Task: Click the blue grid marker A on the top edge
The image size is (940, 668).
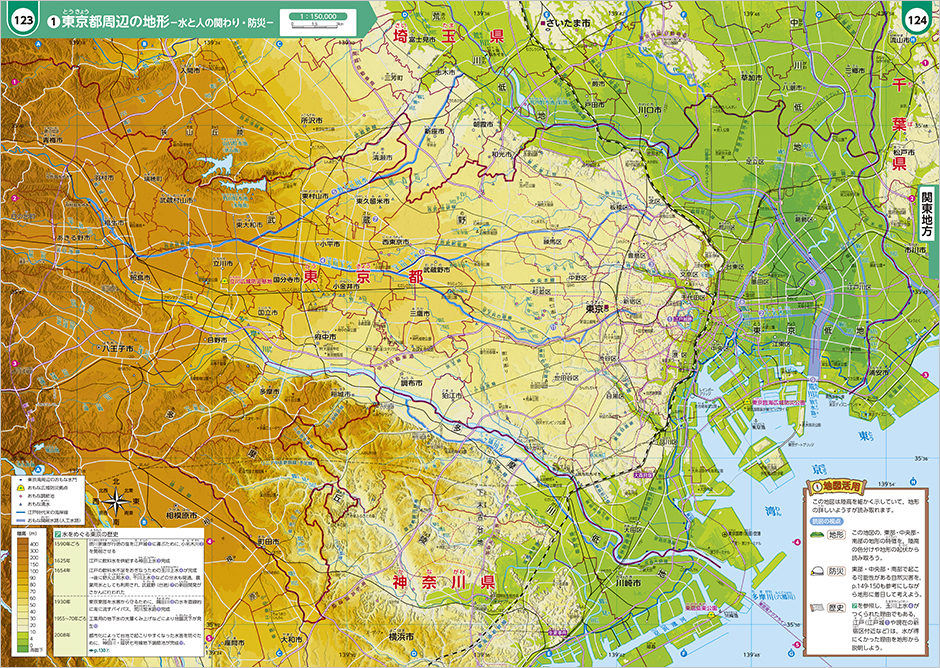Action: click(x=37, y=44)
